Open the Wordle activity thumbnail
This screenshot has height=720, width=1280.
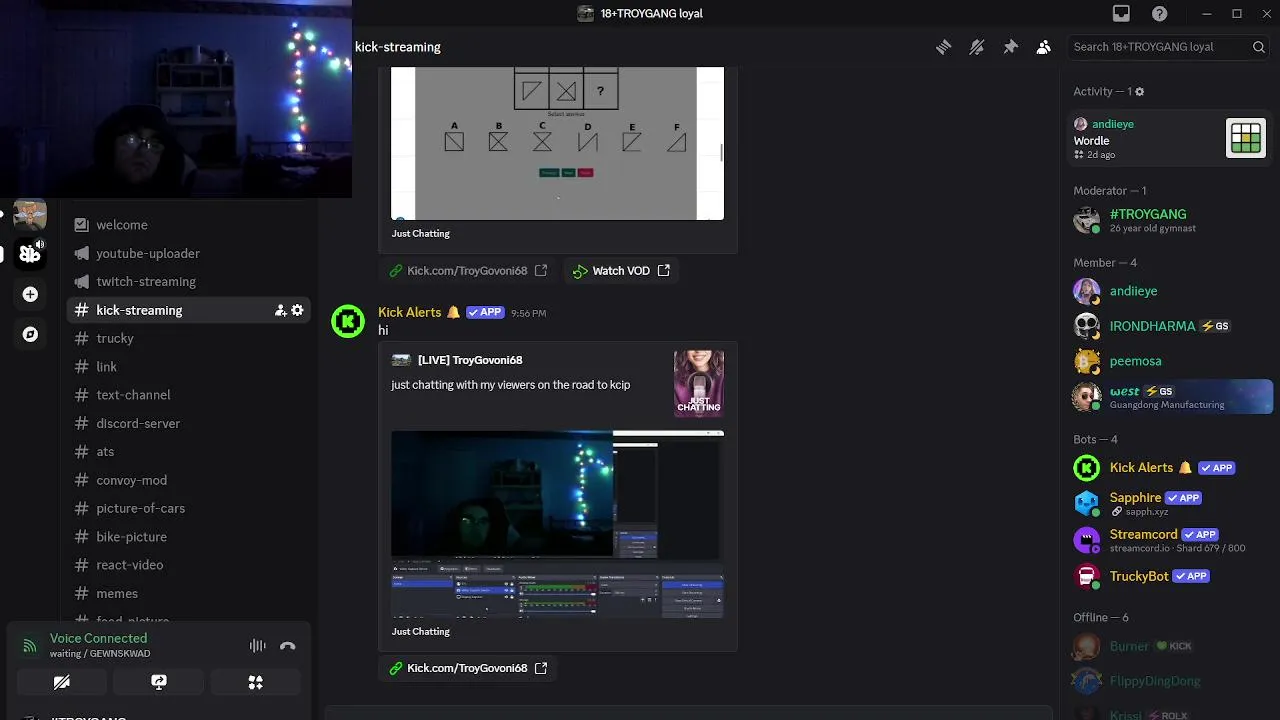[1246, 138]
